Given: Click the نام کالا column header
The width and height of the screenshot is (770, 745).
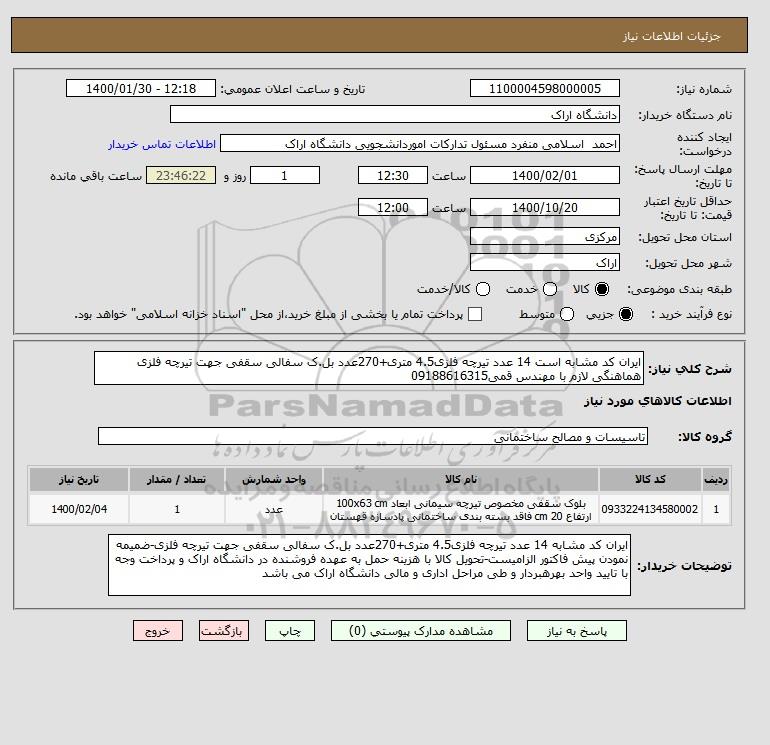Looking at the screenshot, I should (461, 479).
